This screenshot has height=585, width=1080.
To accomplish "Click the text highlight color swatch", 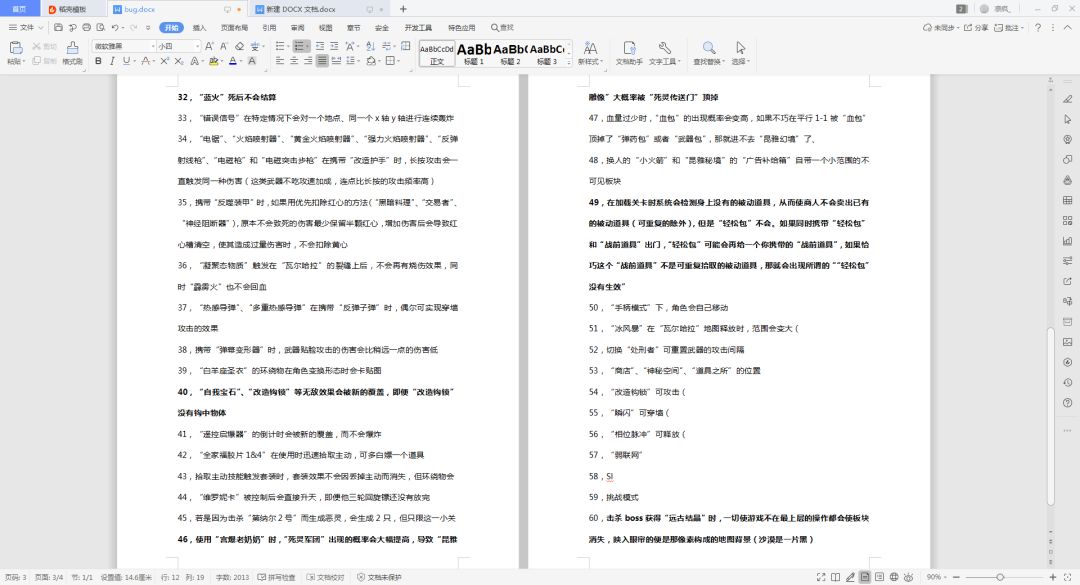I will coord(214,61).
